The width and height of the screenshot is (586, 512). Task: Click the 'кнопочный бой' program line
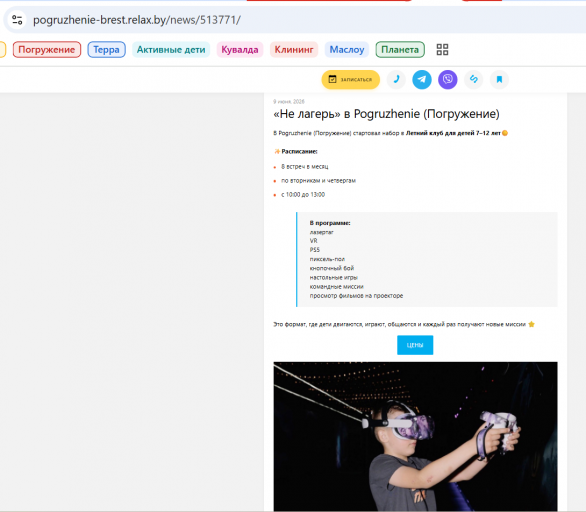331,268
